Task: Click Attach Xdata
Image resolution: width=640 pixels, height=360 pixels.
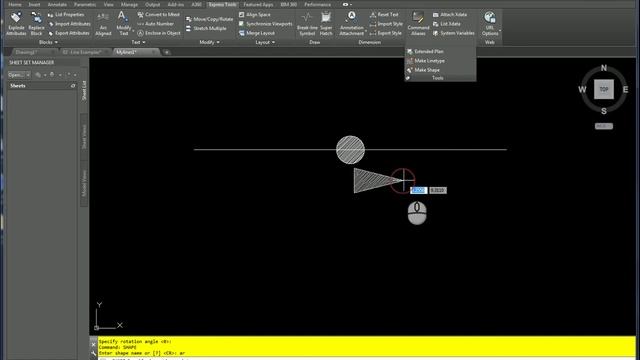Action: click(x=450, y=14)
